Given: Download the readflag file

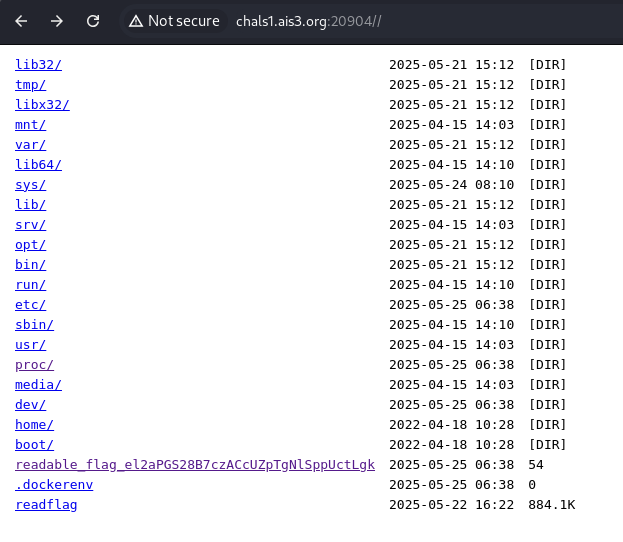Looking at the screenshot, I should (x=46, y=505).
